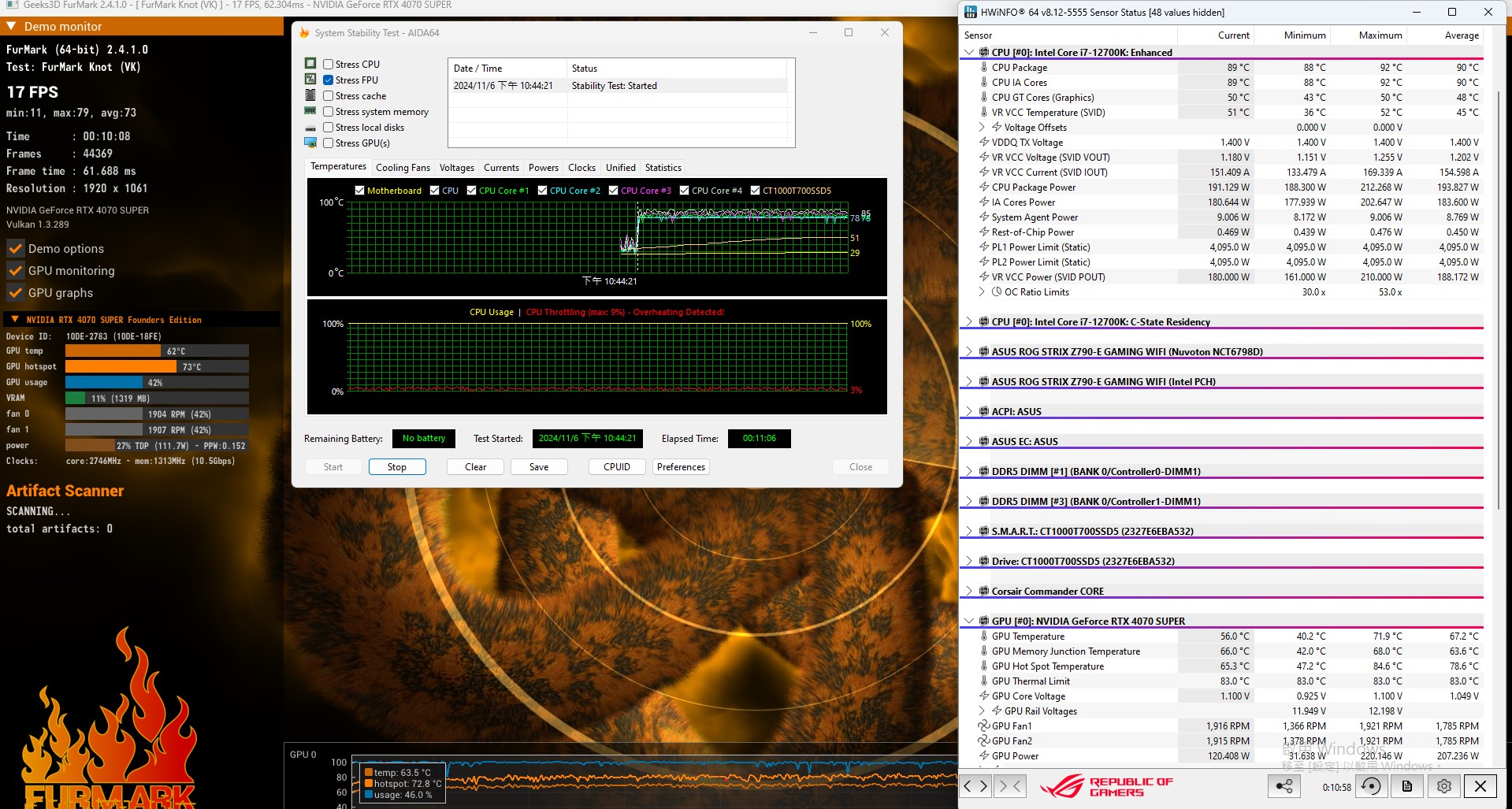The width and height of the screenshot is (1512, 809).
Task: Collapse the NVIDIA RTX 4070 SUPER Founders Edition section
Action: pos(14,319)
